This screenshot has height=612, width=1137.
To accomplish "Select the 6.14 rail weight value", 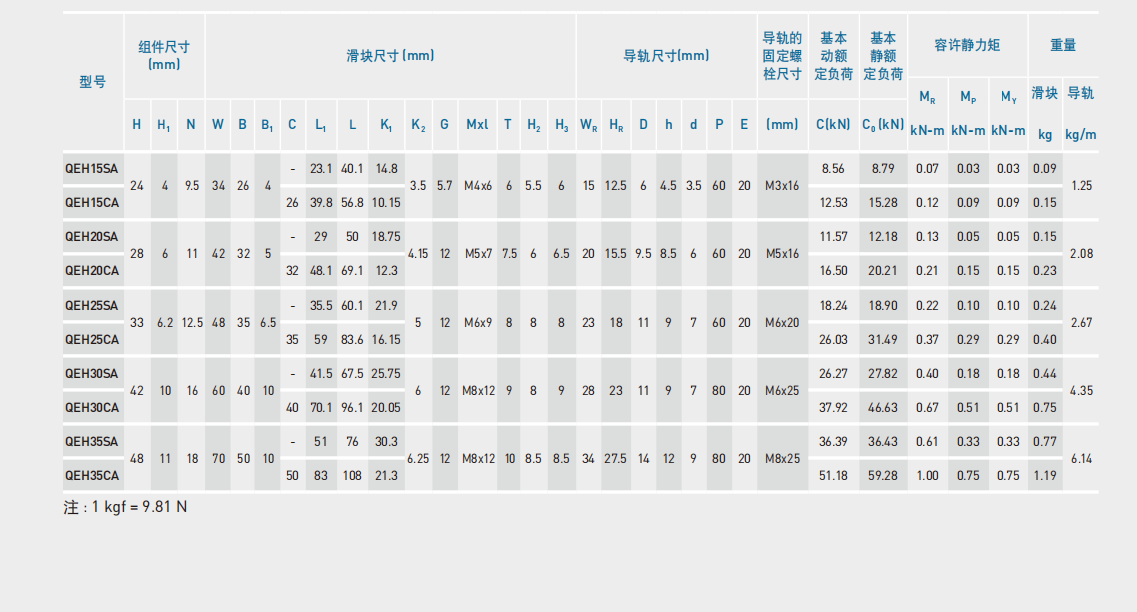I will [x=1080, y=458].
